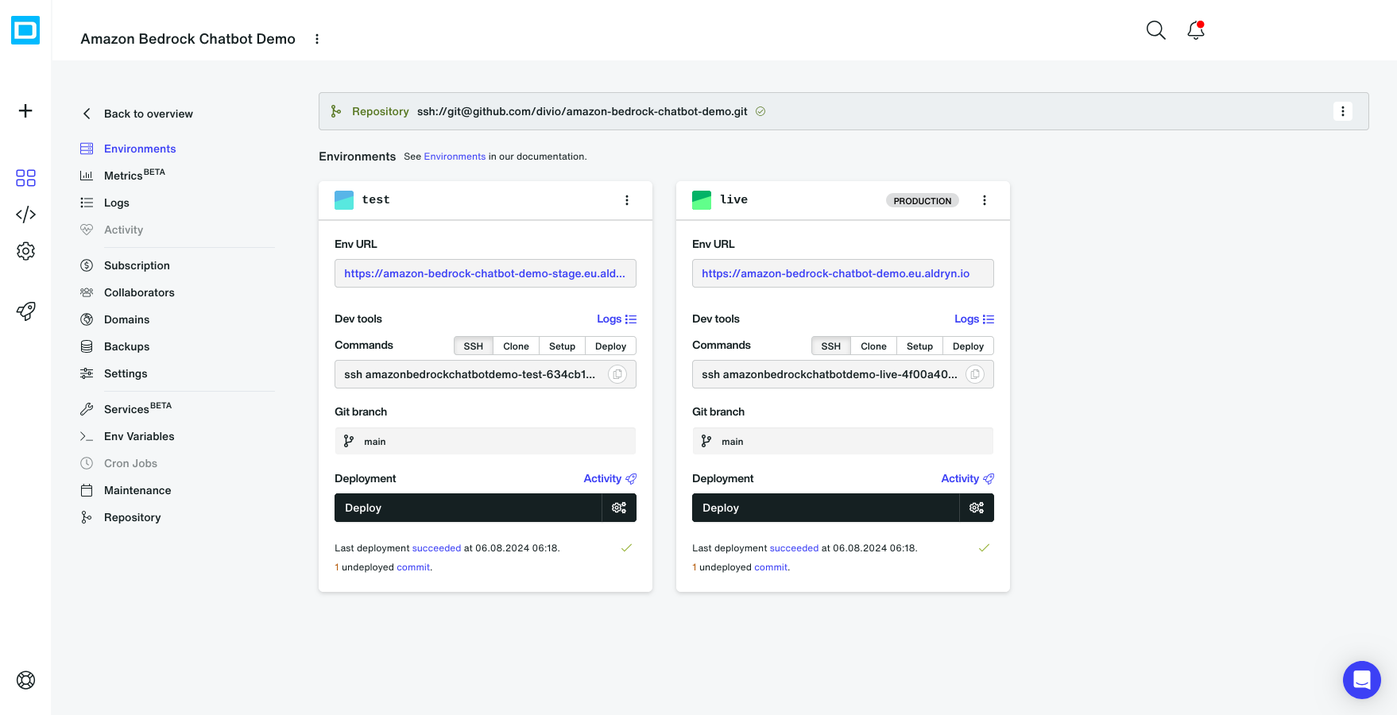1397x715 pixels.
Task: Select the code icon in the left rail
Action: coord(24,213)
